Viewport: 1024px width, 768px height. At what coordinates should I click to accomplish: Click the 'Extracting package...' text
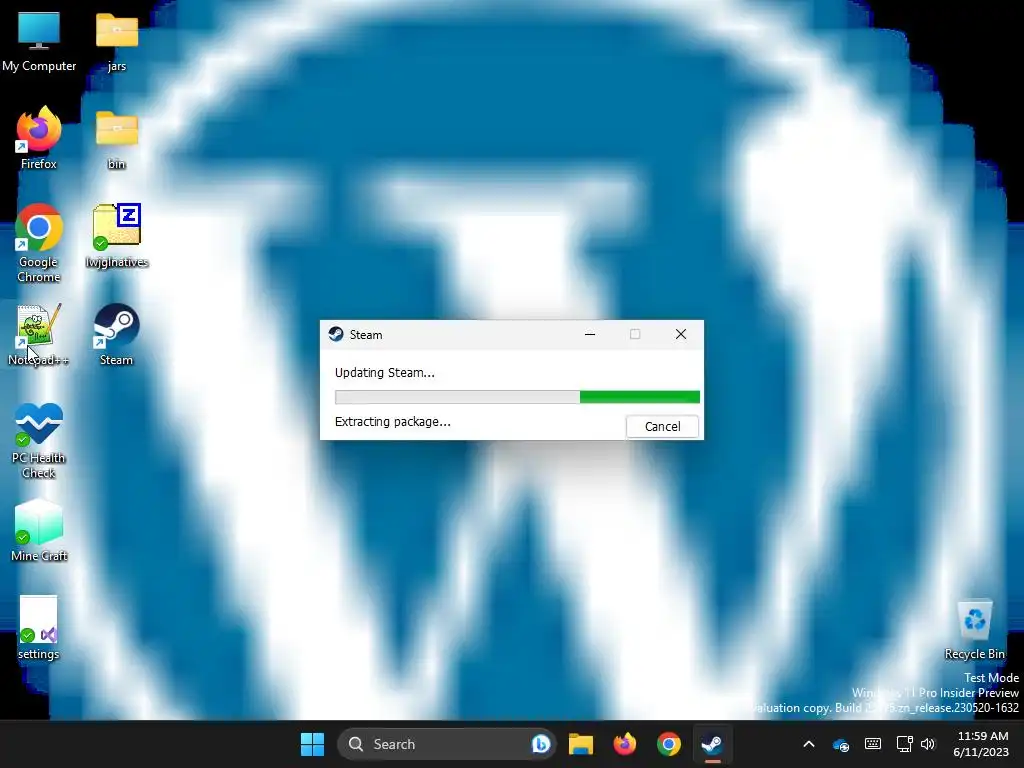[x=392, y=422]
